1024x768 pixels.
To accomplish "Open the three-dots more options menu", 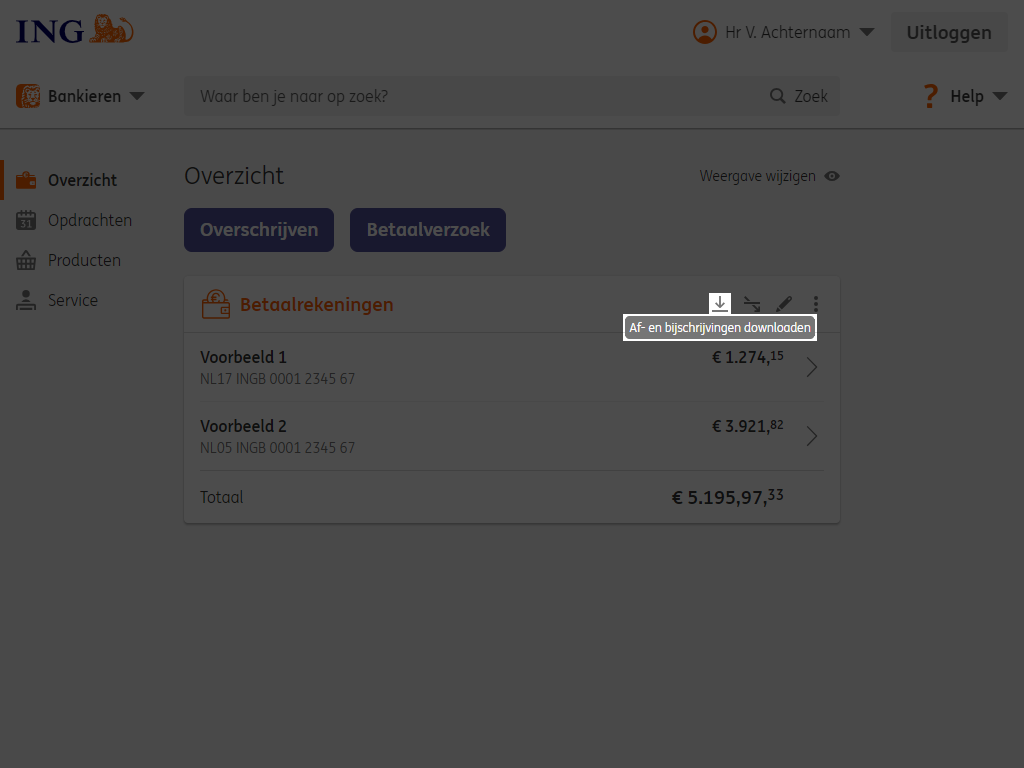I will coord(816,304).
